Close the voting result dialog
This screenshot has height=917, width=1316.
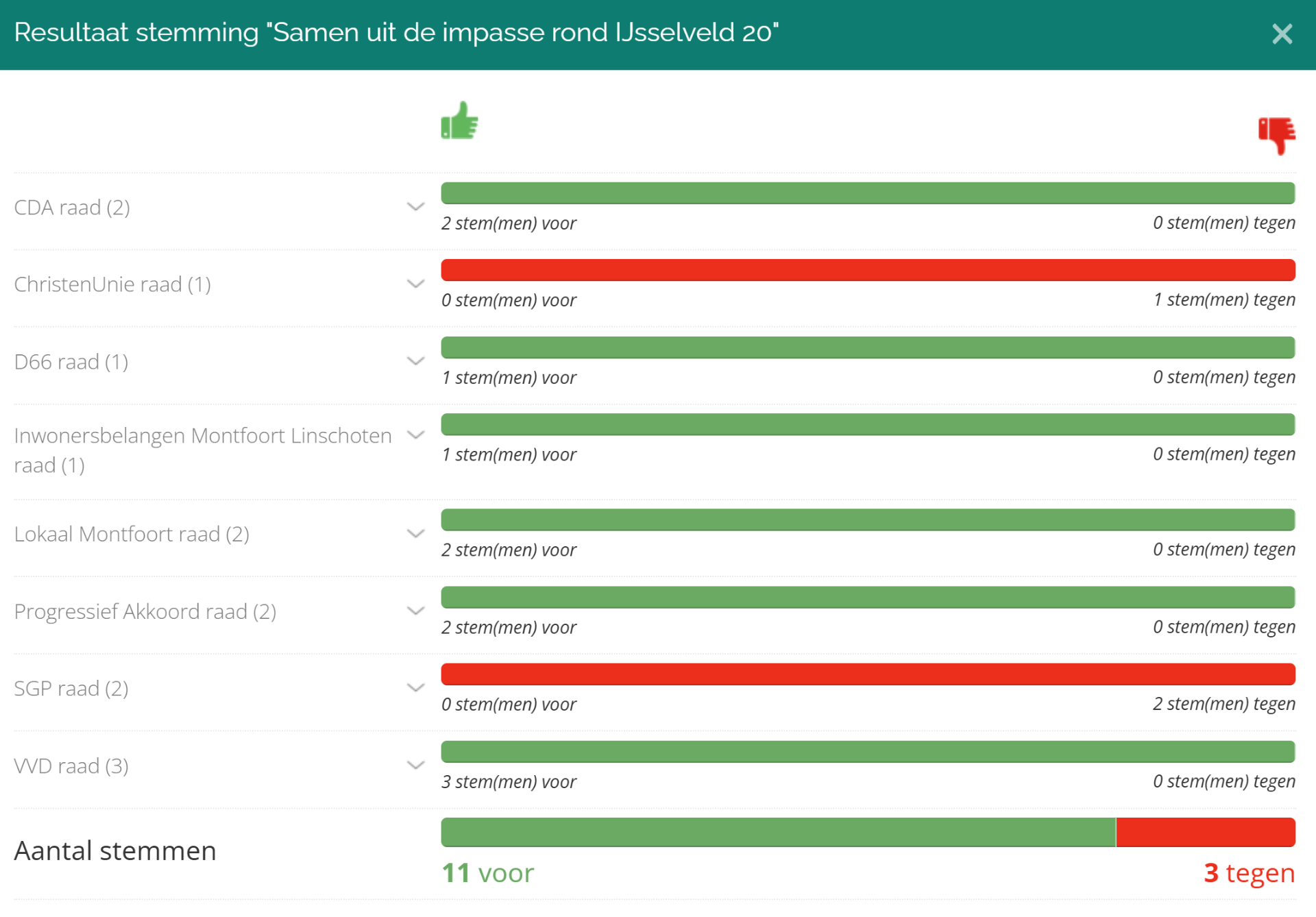(x=1282, y=34)
